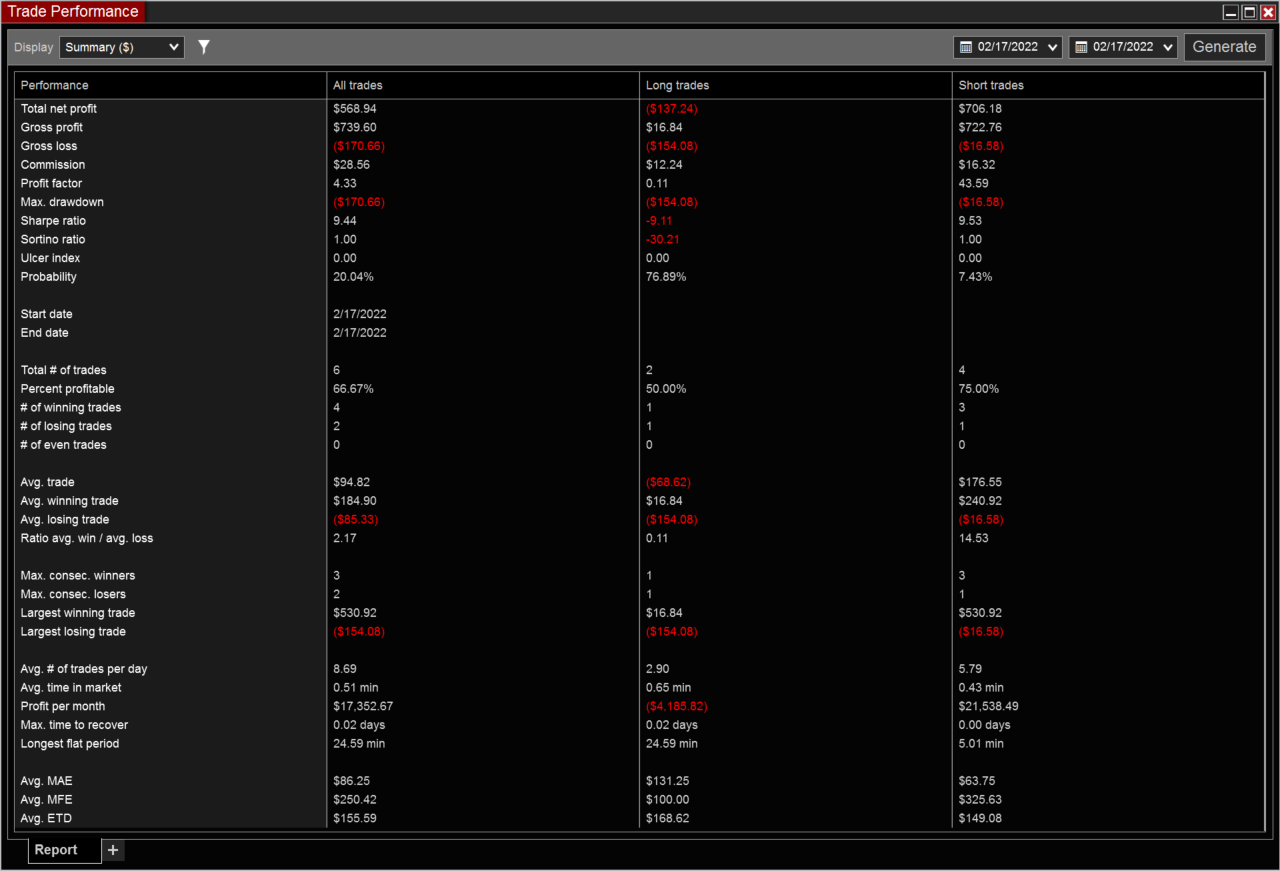Open the start date picker calendar
The width and height of the screenshot is (1280, 871).
(x=1008, y=47)
